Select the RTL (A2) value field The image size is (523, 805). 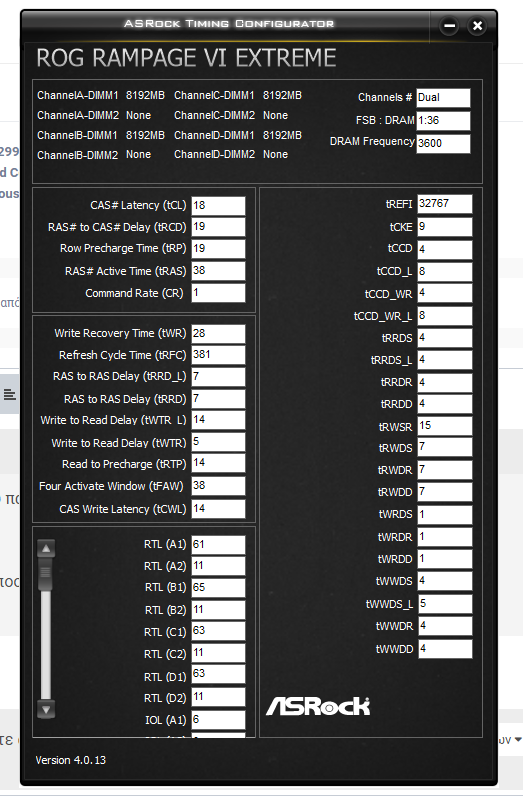coord(218,566)
